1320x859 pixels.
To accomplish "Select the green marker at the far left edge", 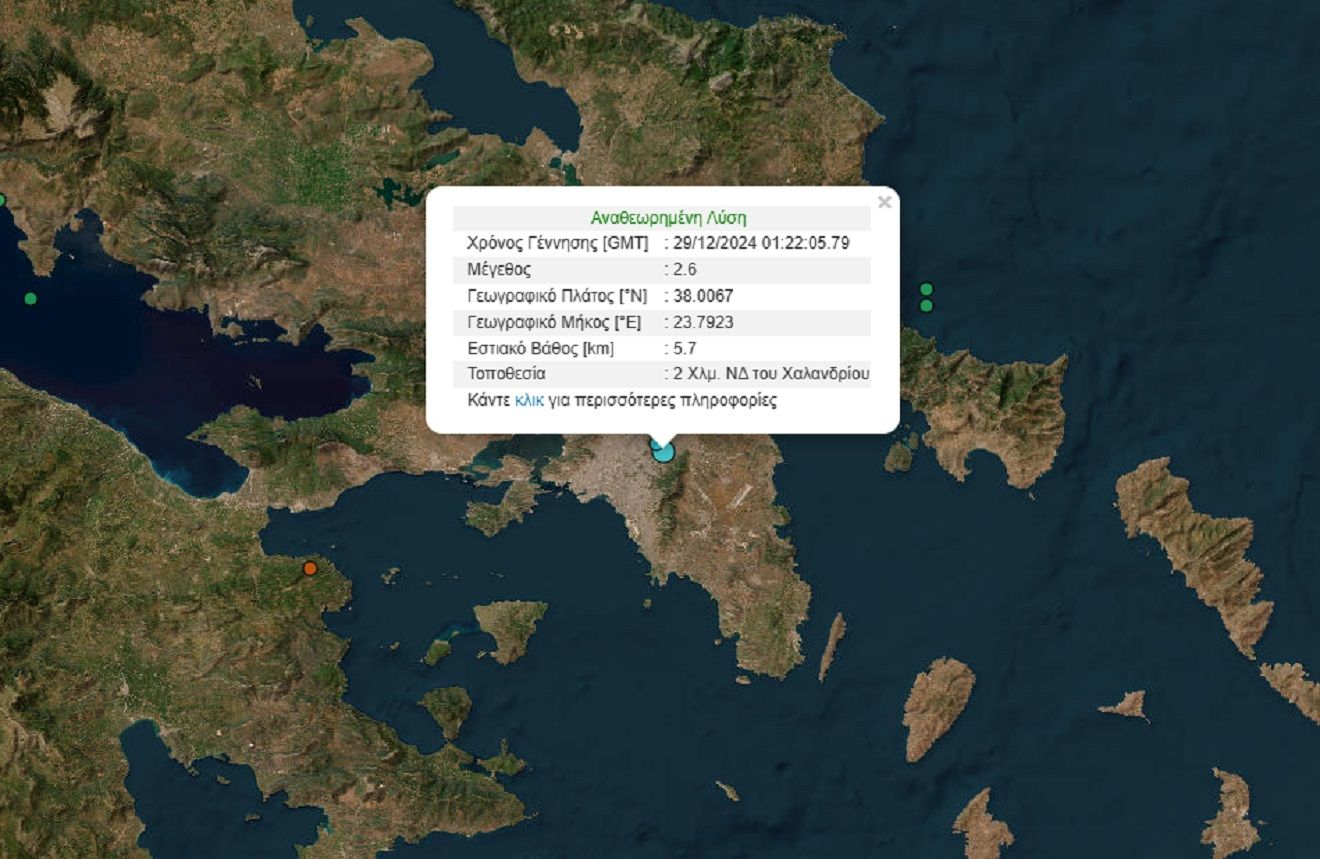I will pyautogui.click(x=1, y=200).
